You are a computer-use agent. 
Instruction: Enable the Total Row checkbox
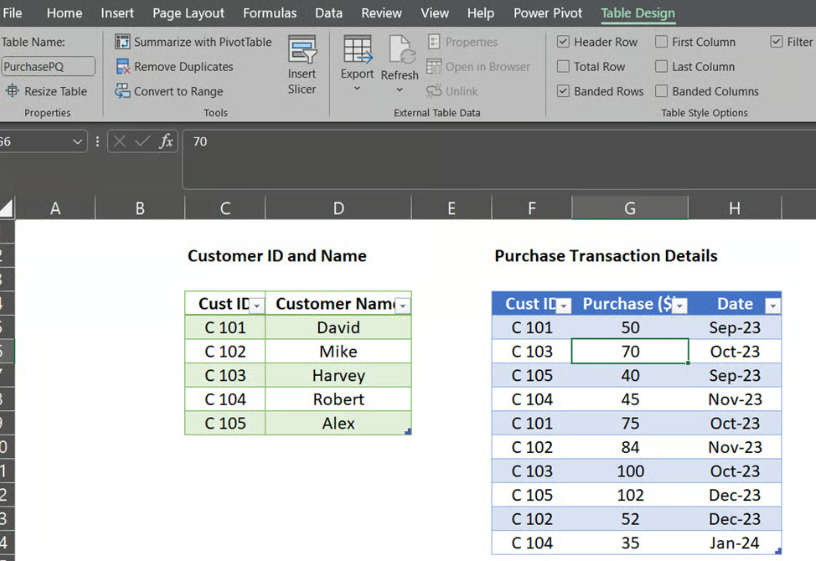(x=563, y=67)
